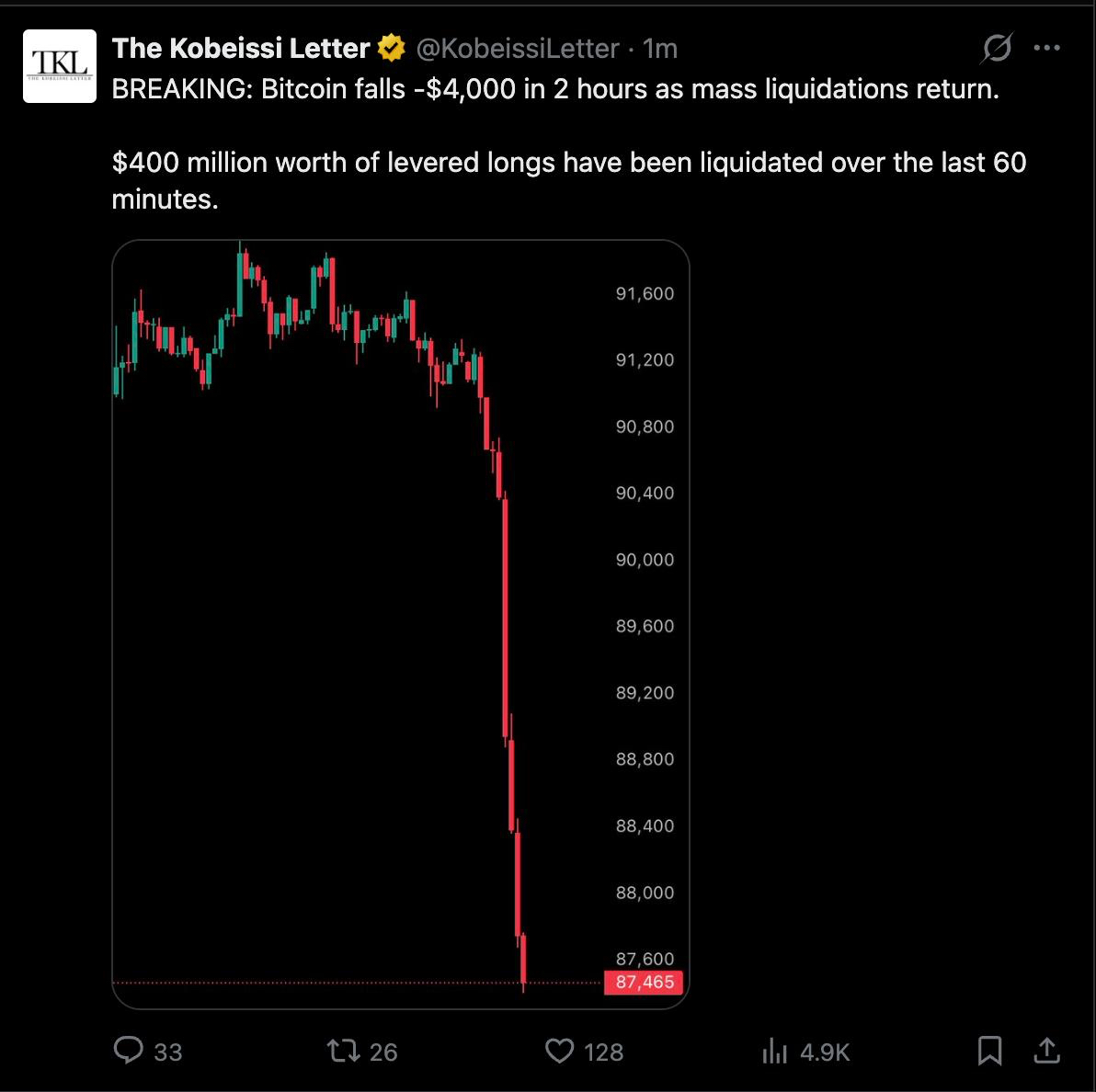Open the three-dot more options menu

[1046, 49]
